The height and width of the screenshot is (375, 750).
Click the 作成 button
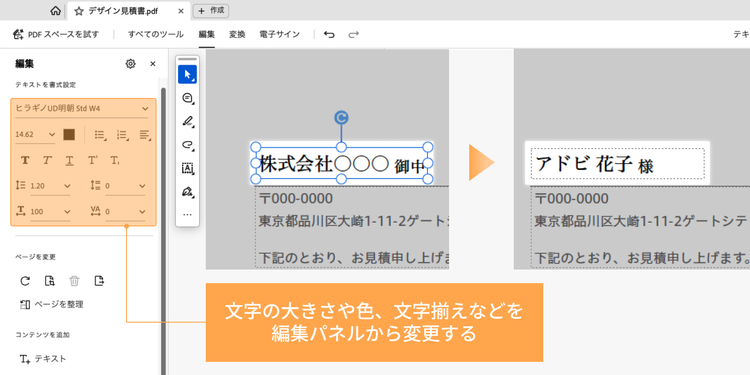coord(210,11)
